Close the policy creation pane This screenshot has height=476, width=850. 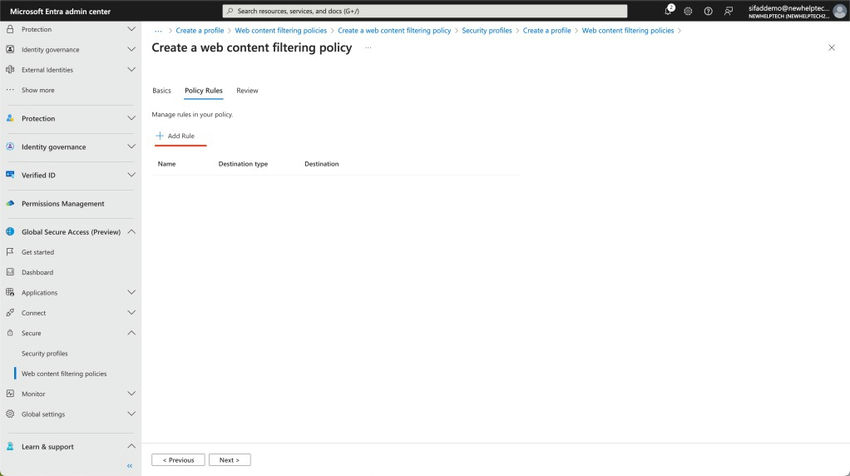pyautogui.click(x=832, y=48)
